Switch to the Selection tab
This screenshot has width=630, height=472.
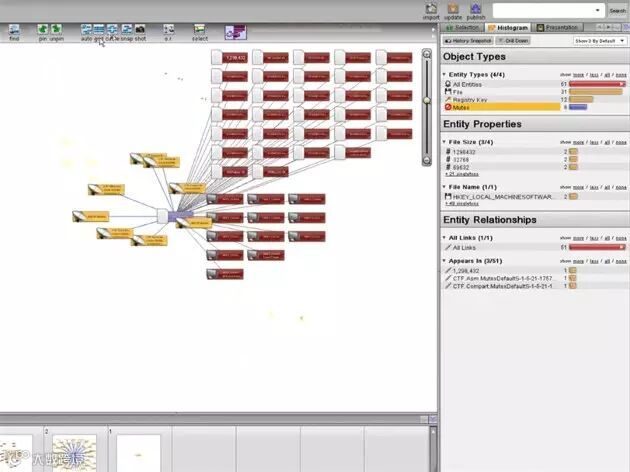point(463,27)
